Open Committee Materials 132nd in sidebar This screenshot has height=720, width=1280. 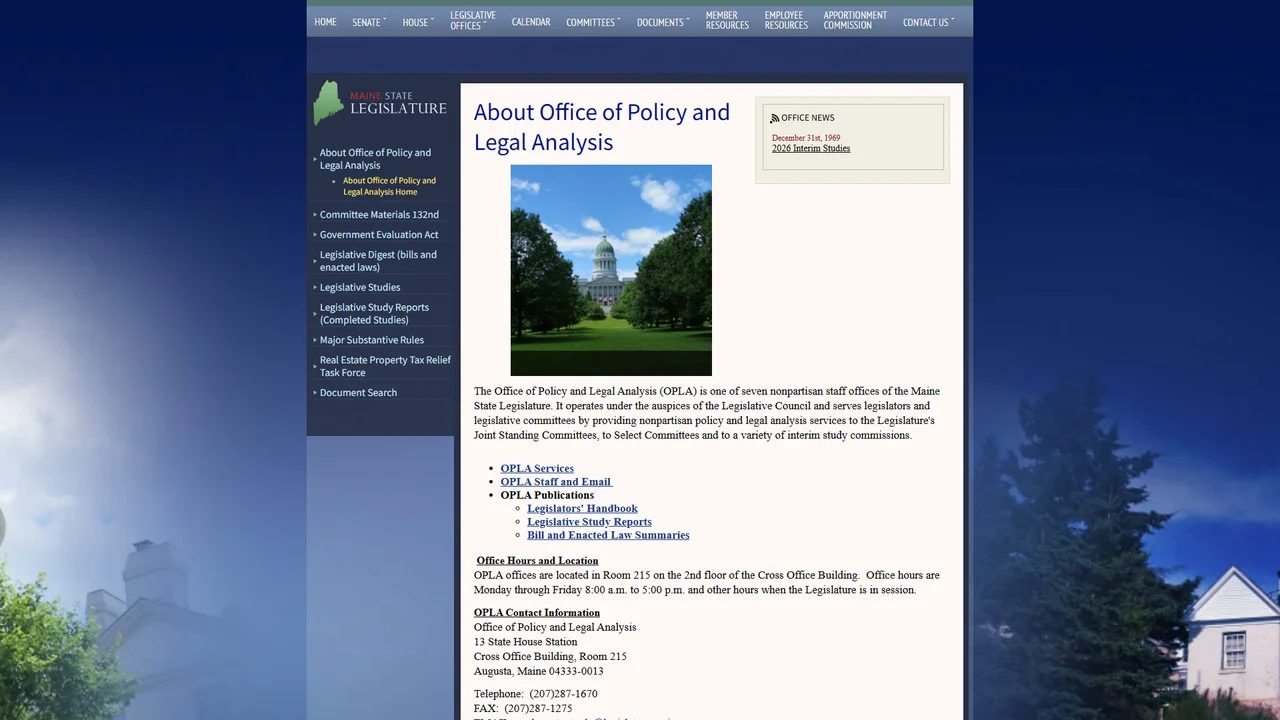click(x=379, y=214)
